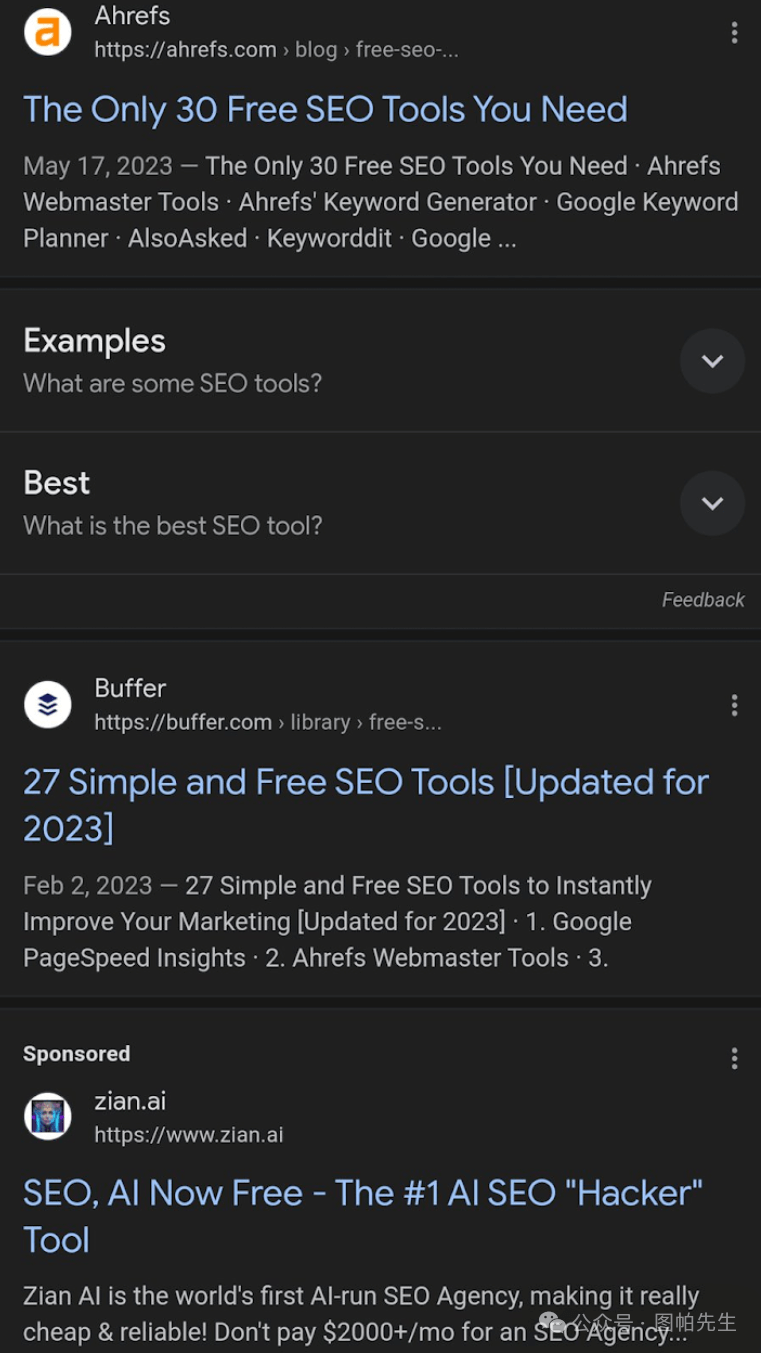Click the buffer.com breadcrumb URL
Image resolution: width=761 pixels, height=1353 pixels.
pos(268,722)
